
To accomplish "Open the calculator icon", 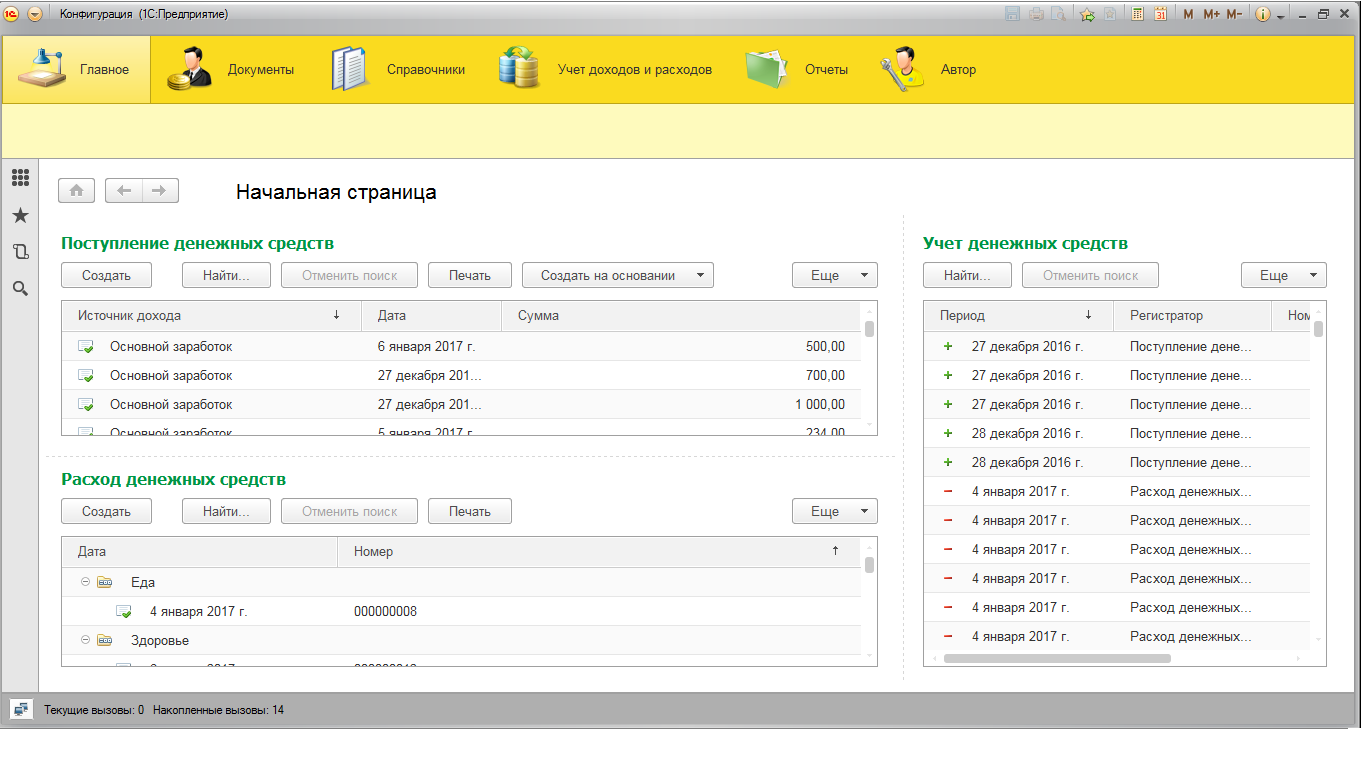I will (1138, 14).
